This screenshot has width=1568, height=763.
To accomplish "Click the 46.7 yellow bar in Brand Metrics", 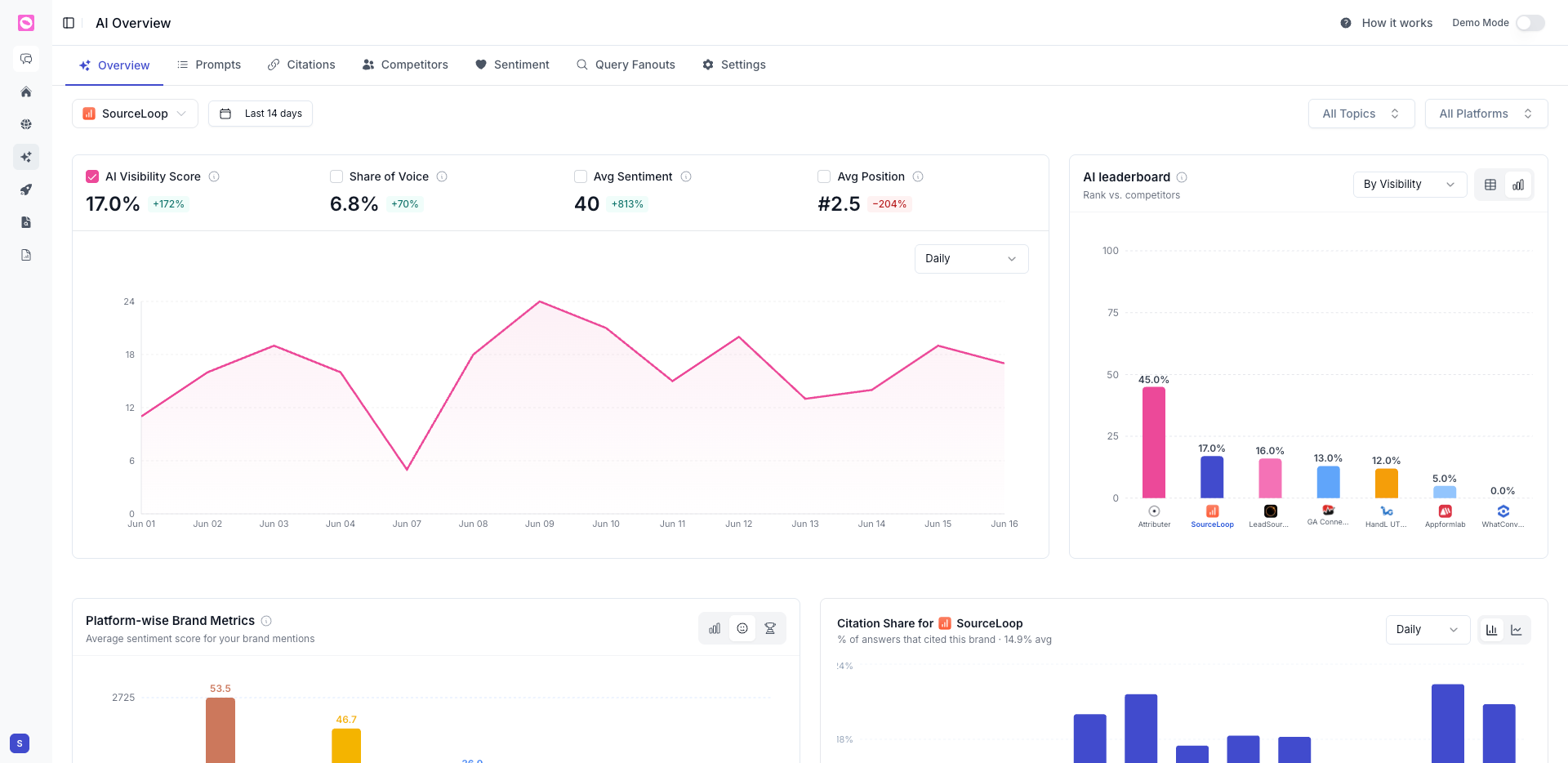I will pos(346,746).
